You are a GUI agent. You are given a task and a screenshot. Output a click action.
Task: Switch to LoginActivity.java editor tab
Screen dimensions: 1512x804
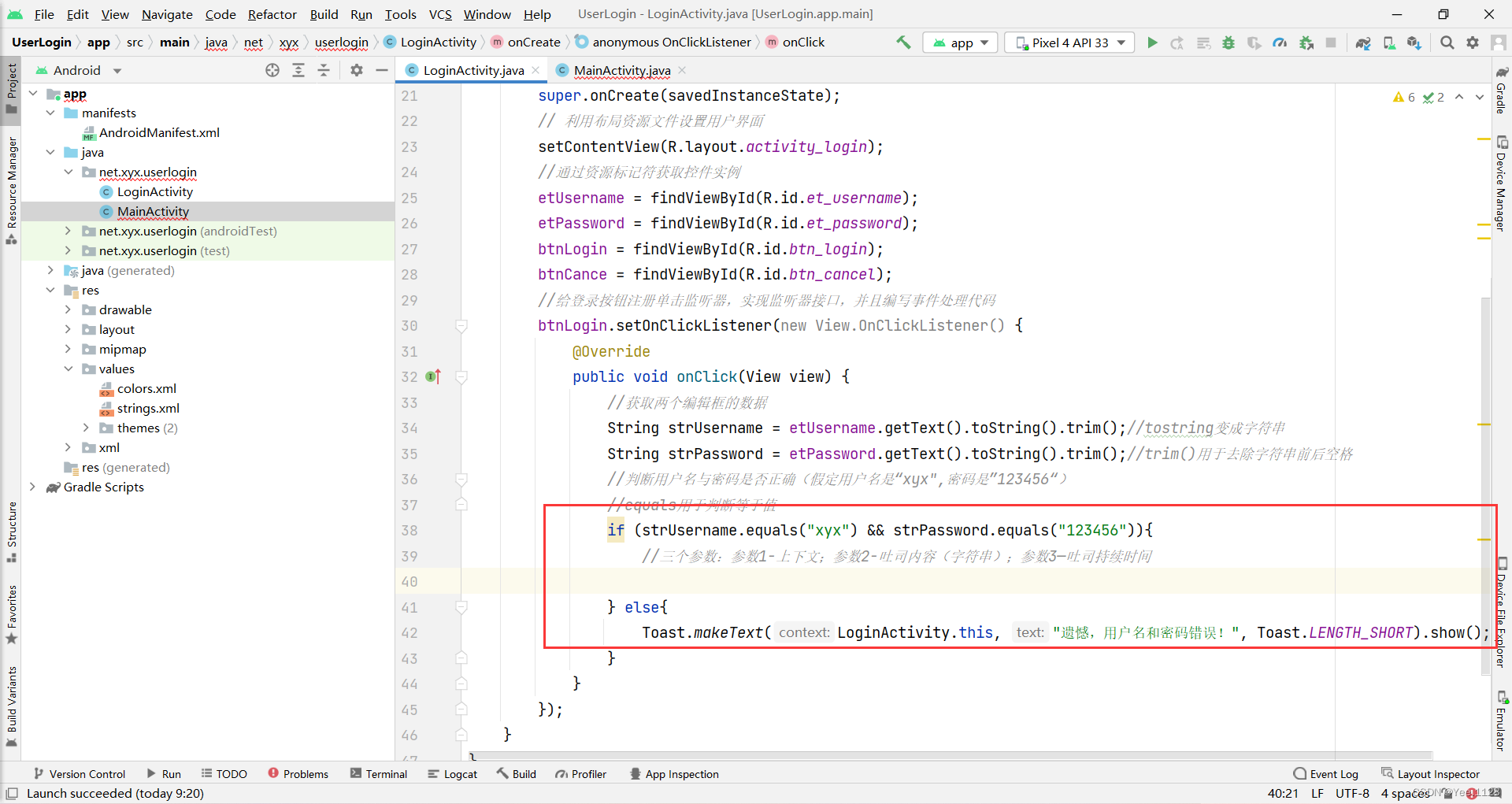[x=472, y=70]
